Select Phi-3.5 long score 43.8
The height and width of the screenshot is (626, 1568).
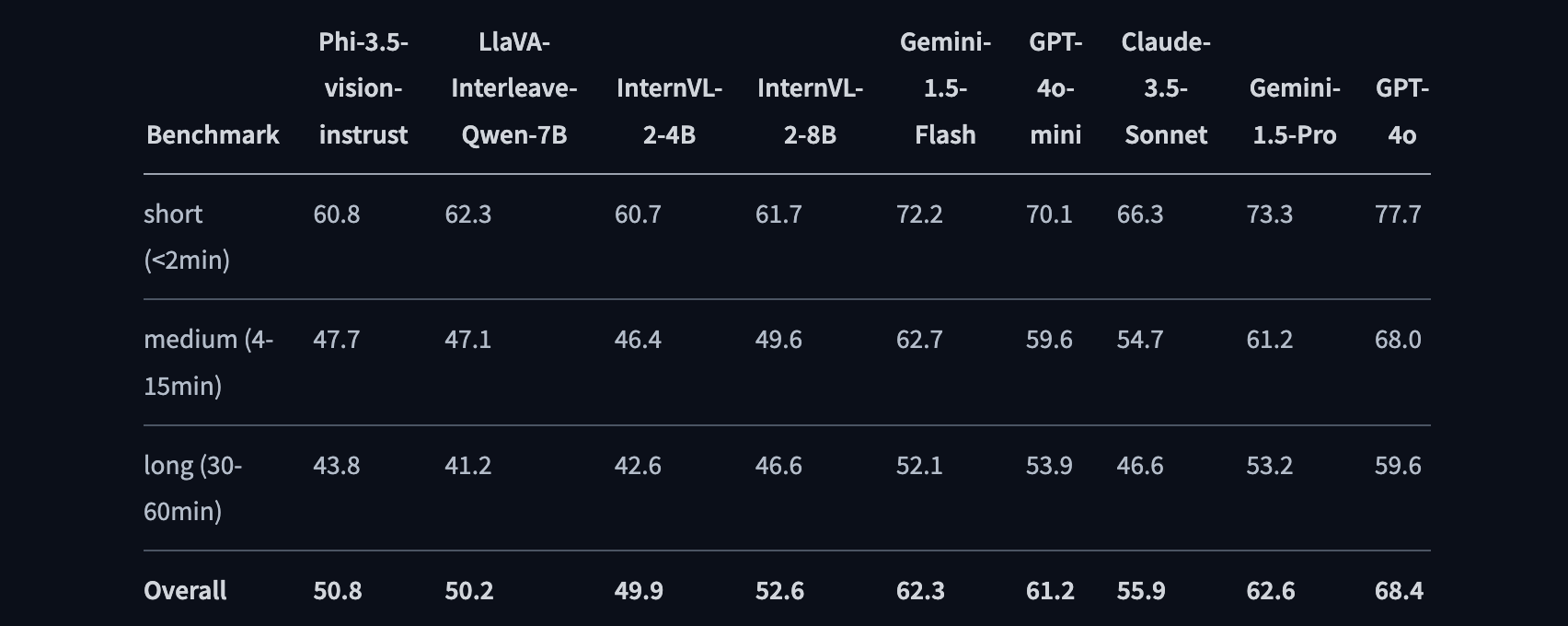(336, 465)
